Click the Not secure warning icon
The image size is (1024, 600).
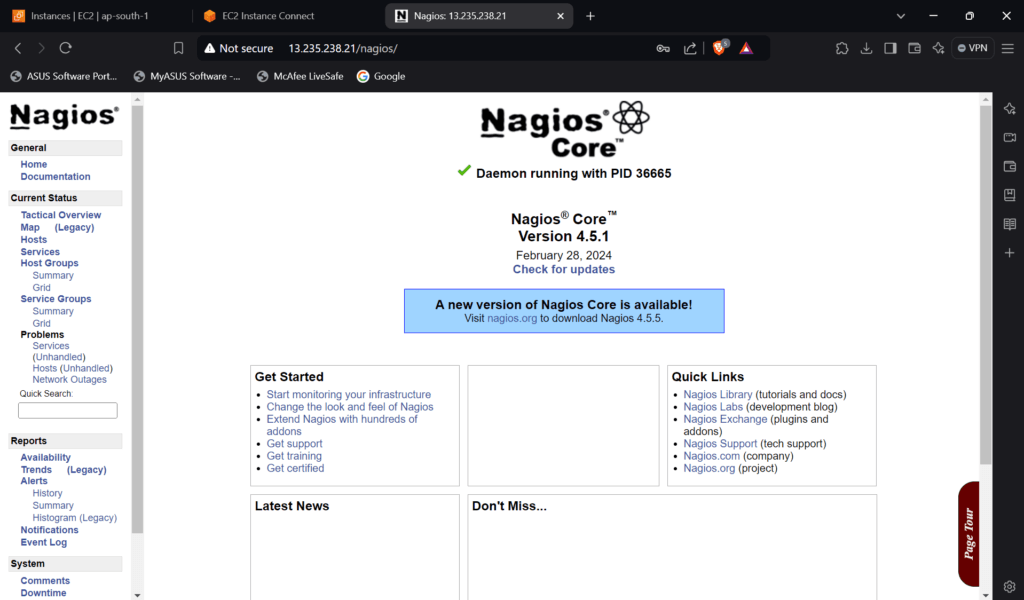(210, 48)
